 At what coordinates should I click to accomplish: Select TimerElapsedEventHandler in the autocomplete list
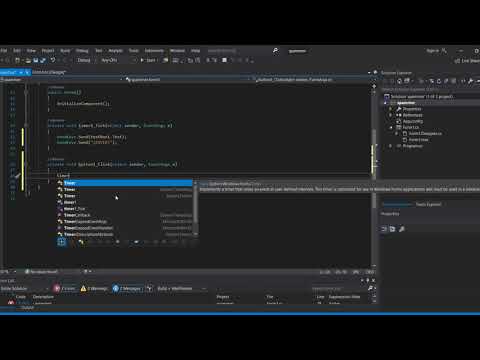point(125,228)
